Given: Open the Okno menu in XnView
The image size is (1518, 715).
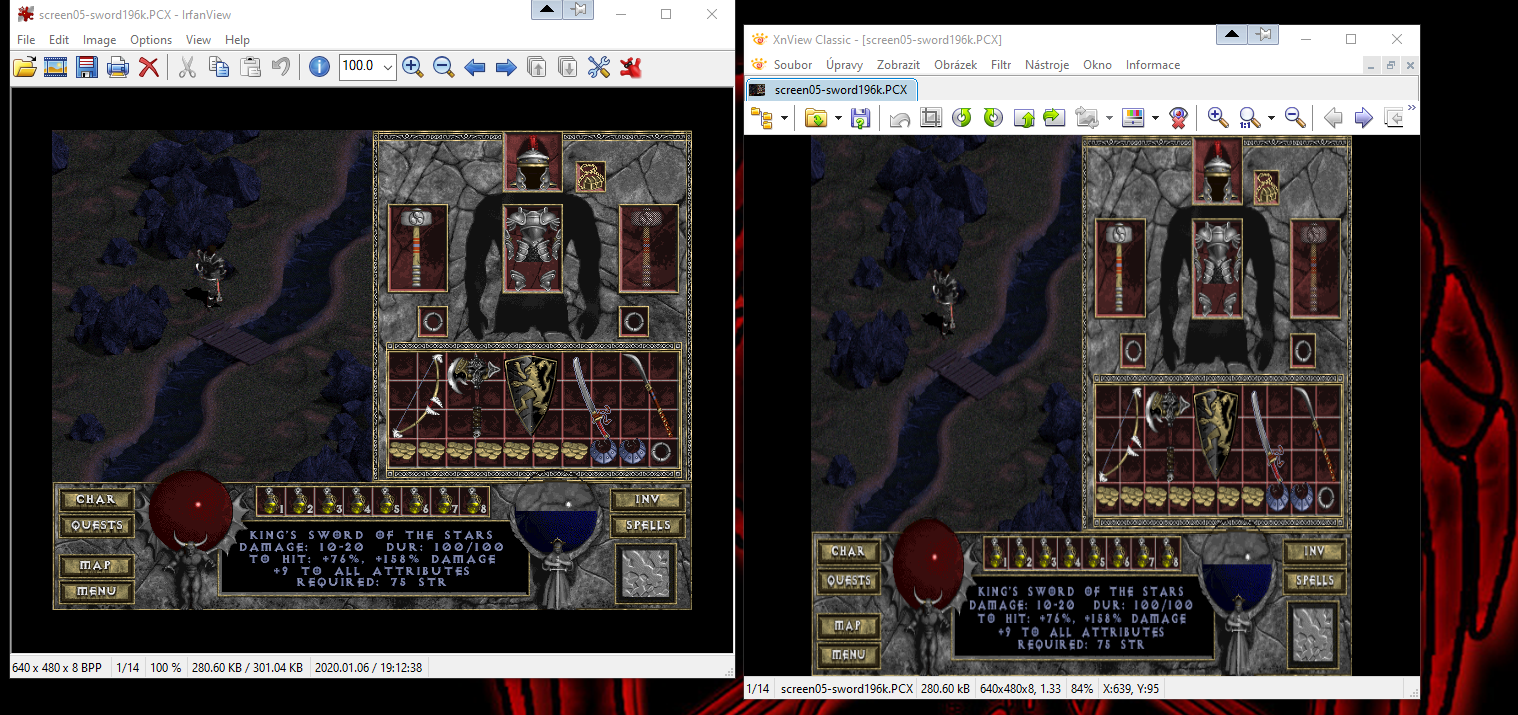Looking at the screenshot, I should point(1097,65).
